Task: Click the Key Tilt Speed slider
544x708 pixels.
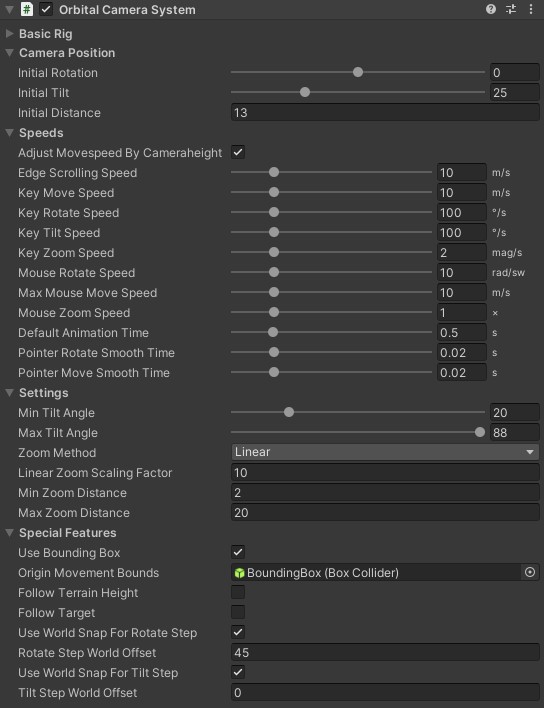Action: (x=331, y=233)
